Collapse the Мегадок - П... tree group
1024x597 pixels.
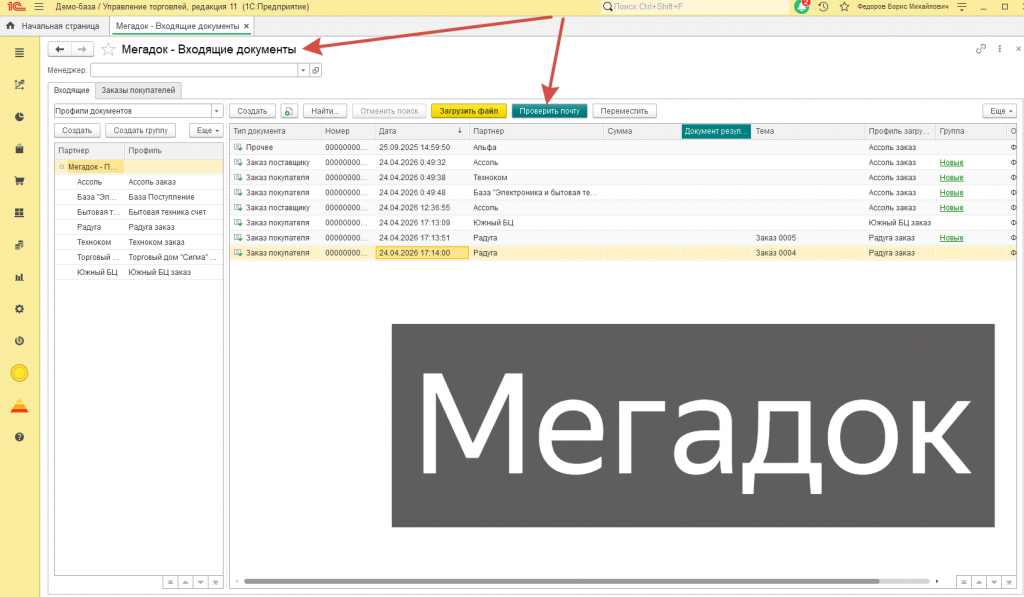[62, 167]
